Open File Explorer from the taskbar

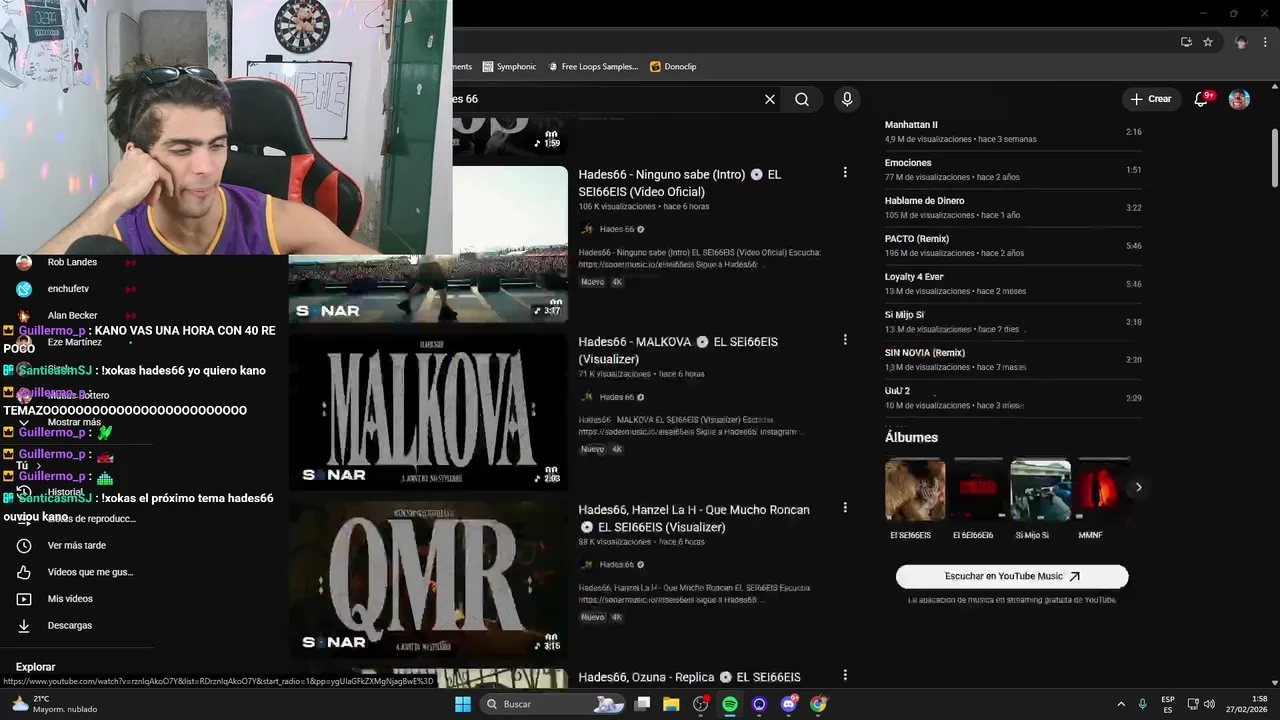(671, 704)
